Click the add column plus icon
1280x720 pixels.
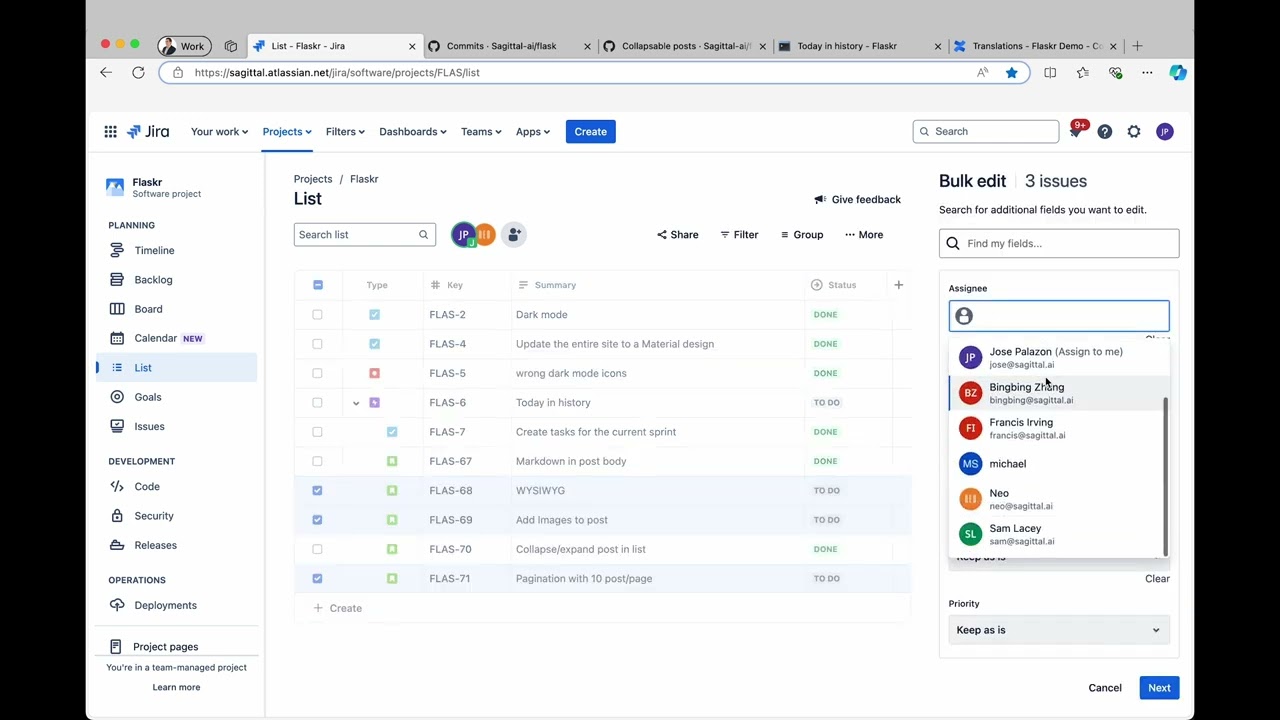tap(898, 285)
